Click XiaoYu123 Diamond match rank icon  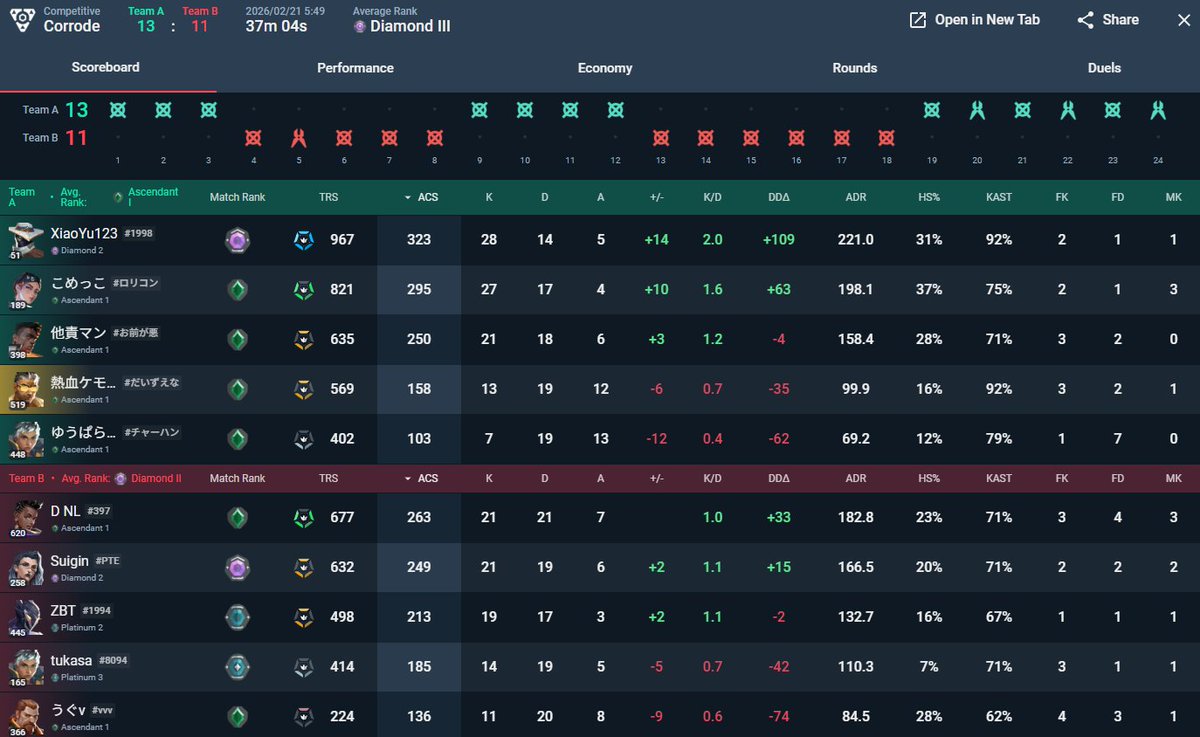(x=237, y=240)
